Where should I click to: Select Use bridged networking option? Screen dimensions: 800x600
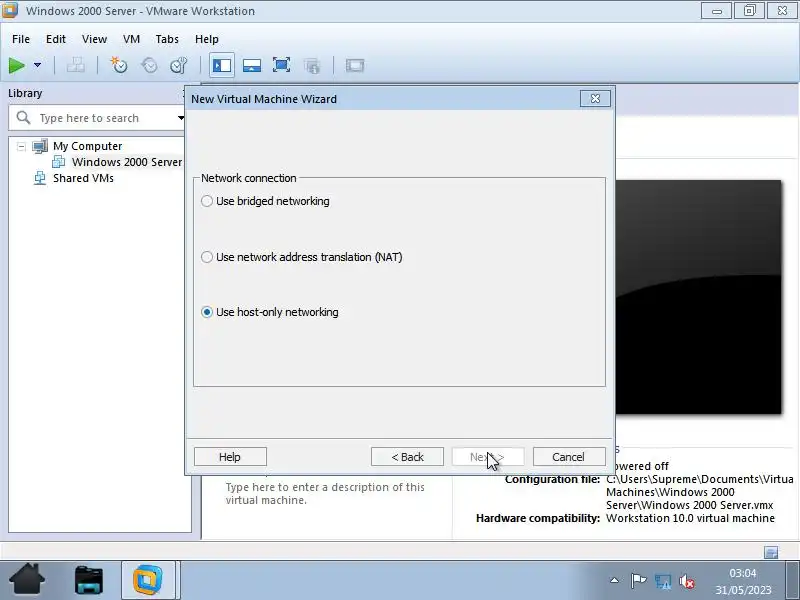(265, 201)
